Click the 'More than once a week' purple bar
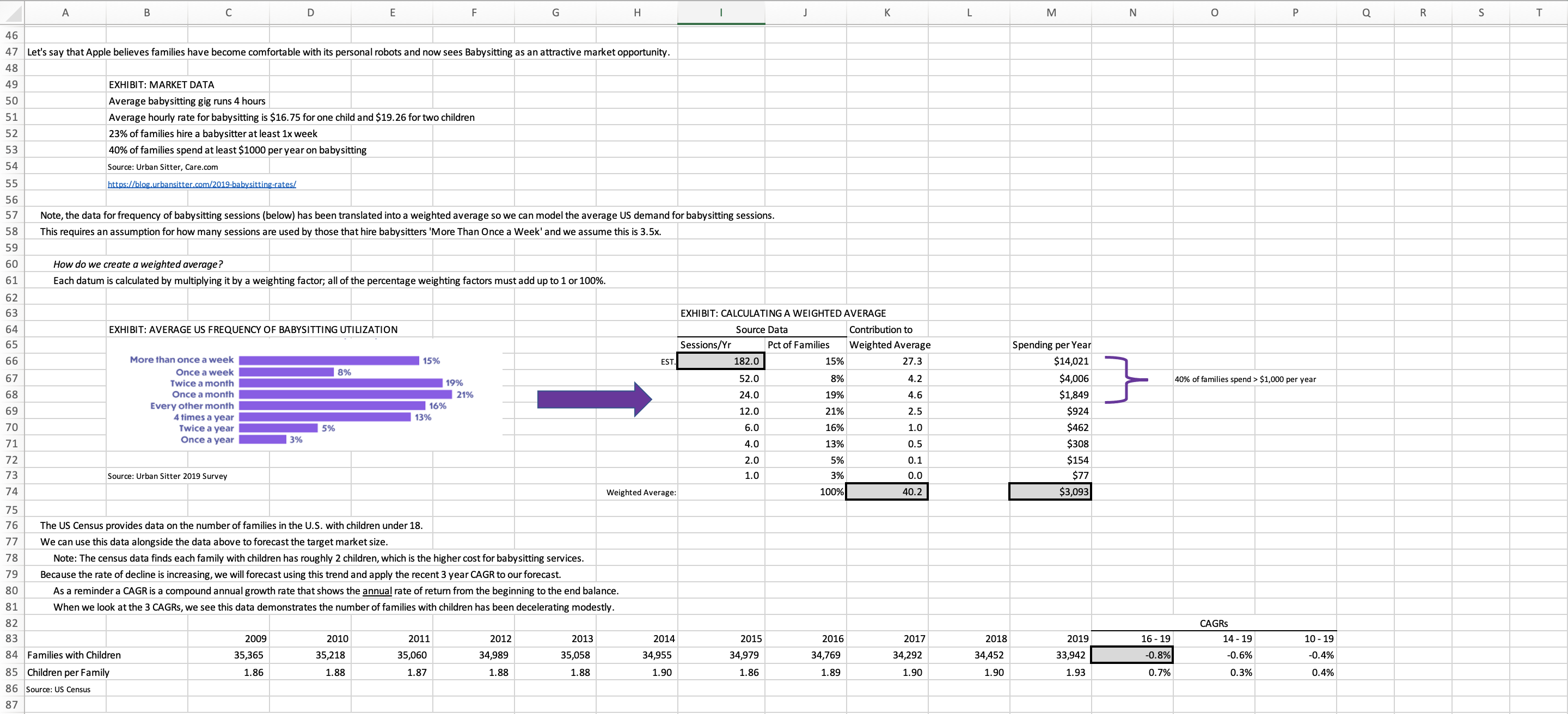The image size is (1568, 714). 329,361
